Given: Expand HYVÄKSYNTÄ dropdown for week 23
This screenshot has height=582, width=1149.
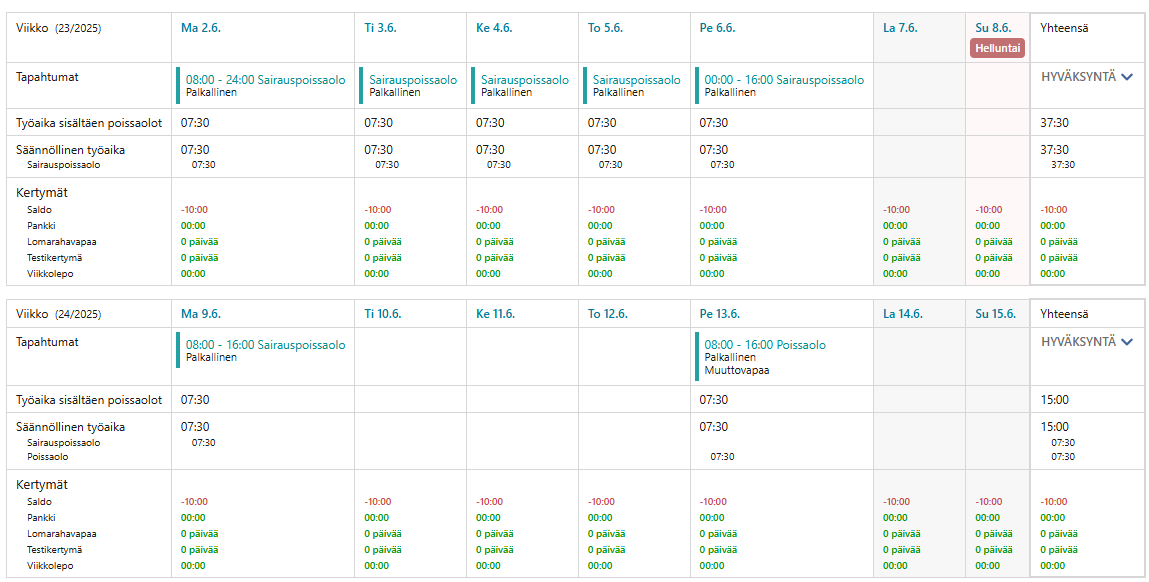Looking at the screenshot, I should pyautogui.click(x=1087, y=77).
